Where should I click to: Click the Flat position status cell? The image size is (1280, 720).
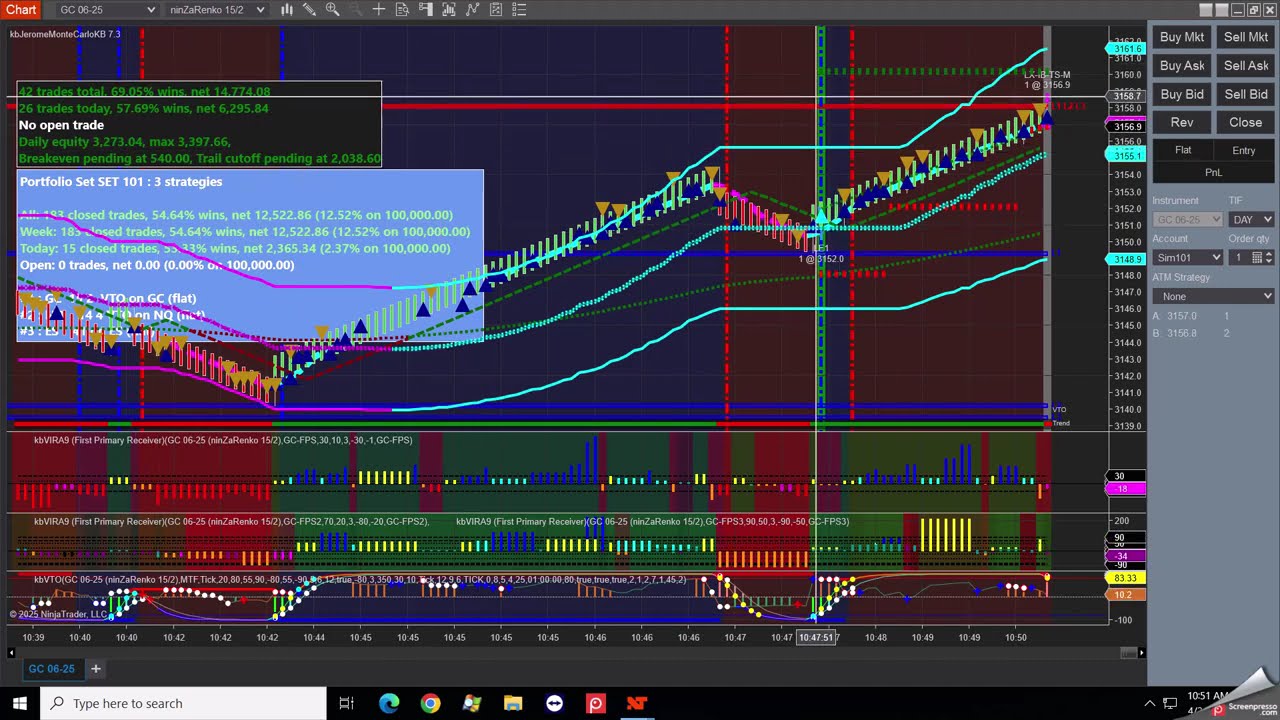1183,150
